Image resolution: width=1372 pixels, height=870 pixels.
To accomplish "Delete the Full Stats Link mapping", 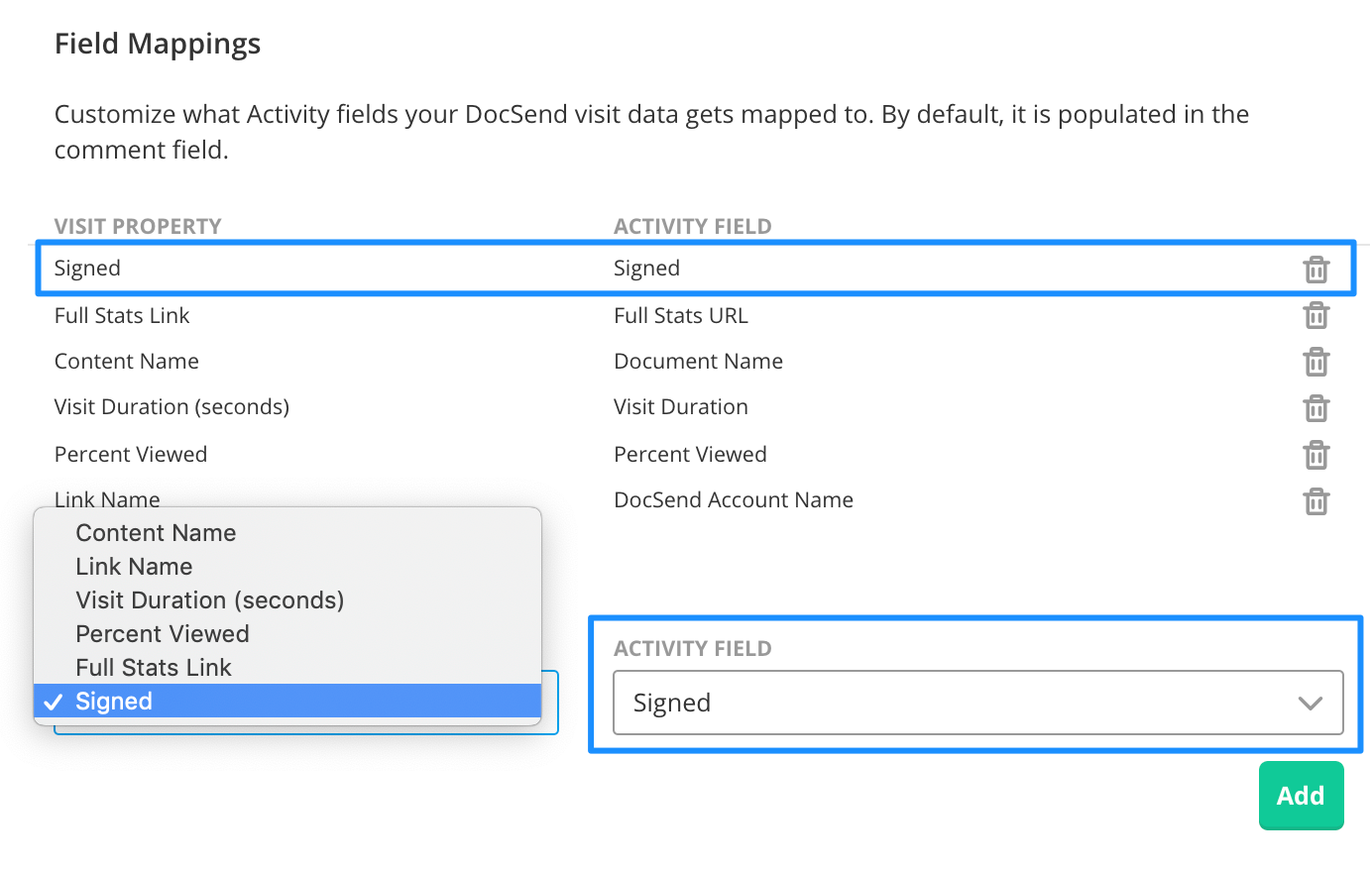I will point(1315,315).
